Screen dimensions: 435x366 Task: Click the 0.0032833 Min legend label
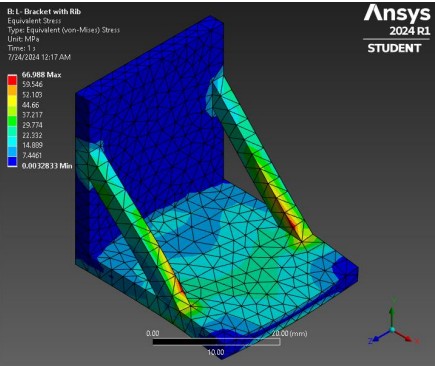47,166
